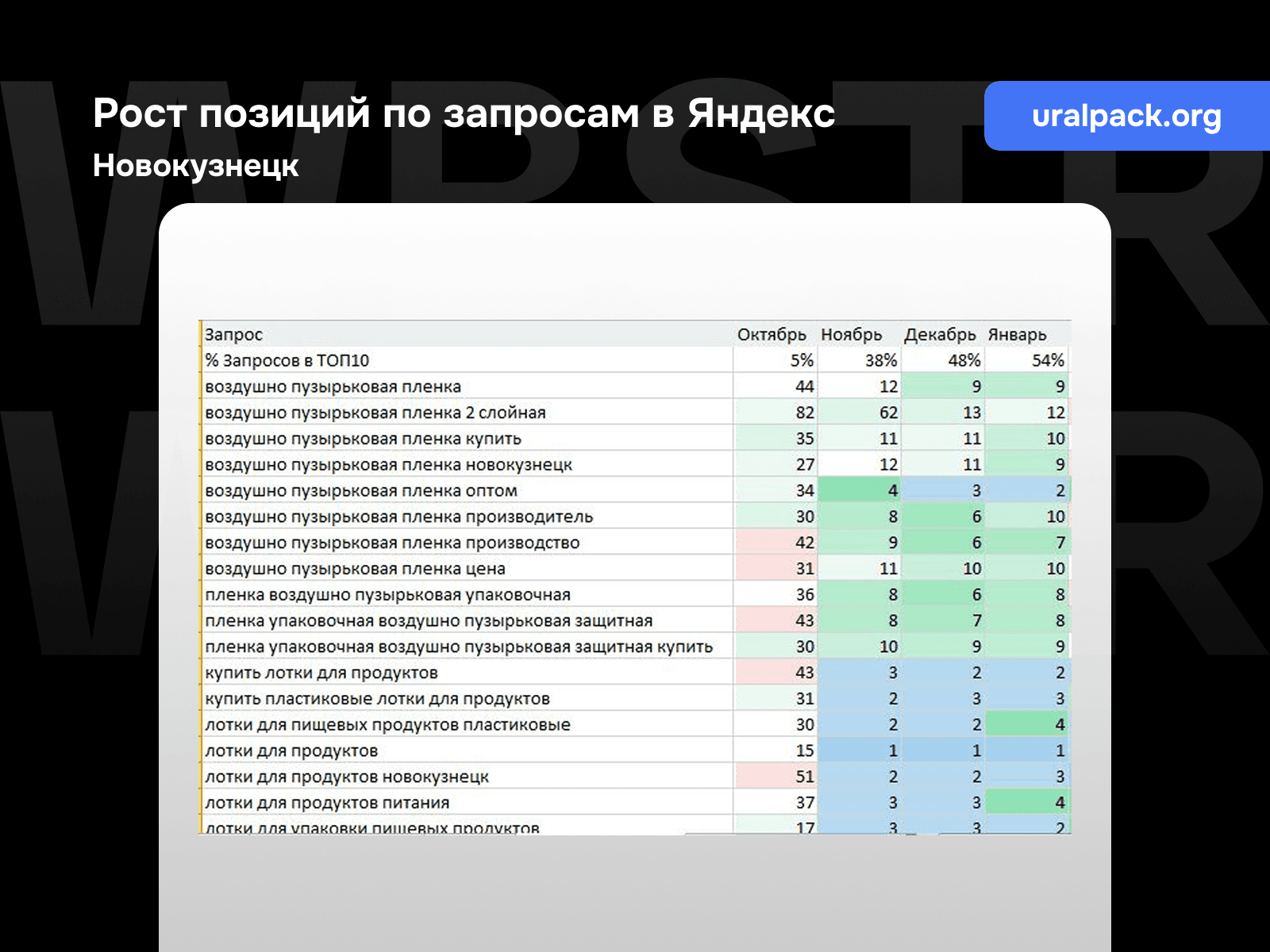The height and width of the screenshot is (952, 1270).
Task: Click the % Запросов в ТОП10 row label
Action: coord(286,360)
